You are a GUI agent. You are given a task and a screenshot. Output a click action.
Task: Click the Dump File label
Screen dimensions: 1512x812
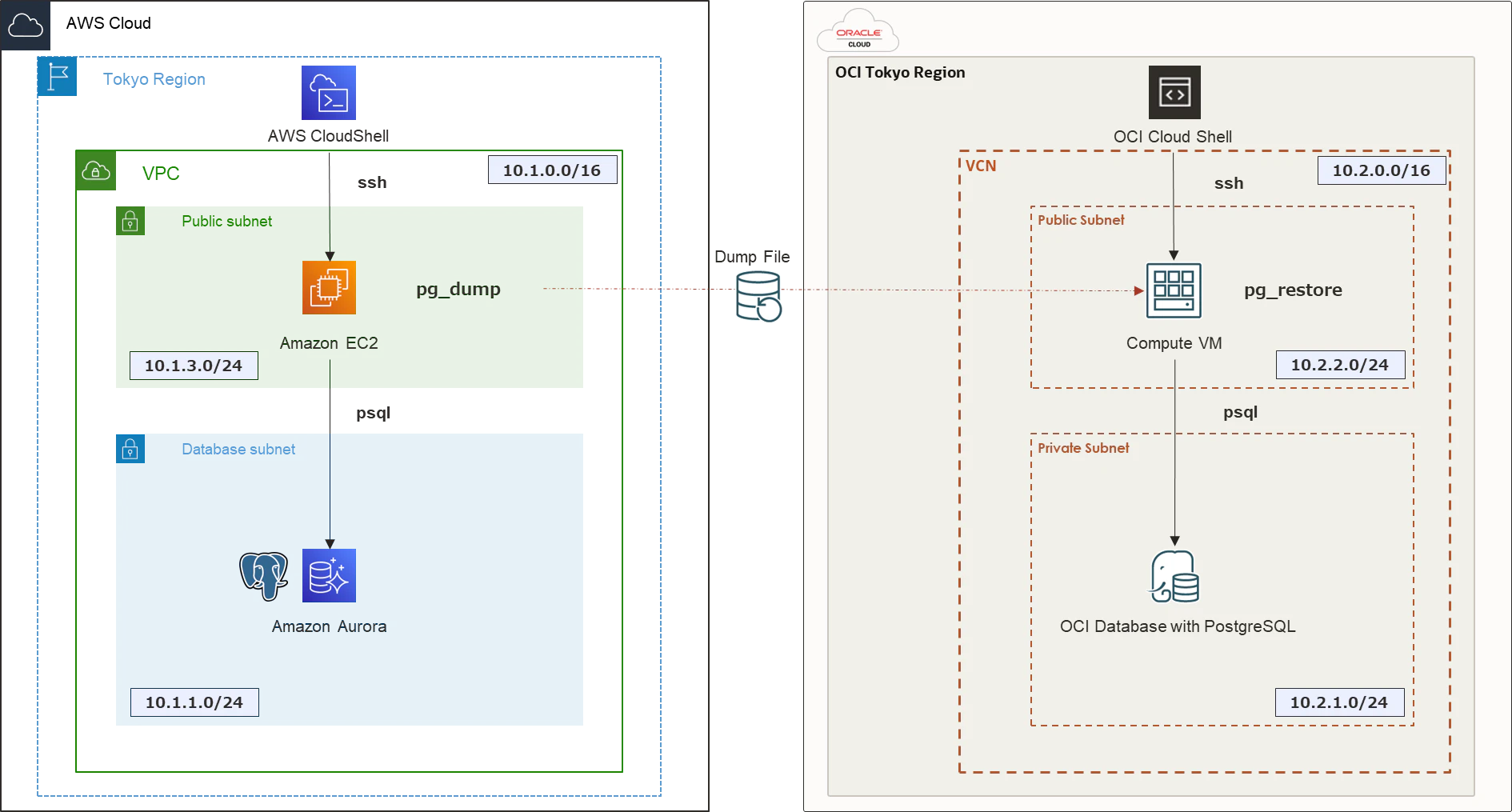[x=752, y=257]
